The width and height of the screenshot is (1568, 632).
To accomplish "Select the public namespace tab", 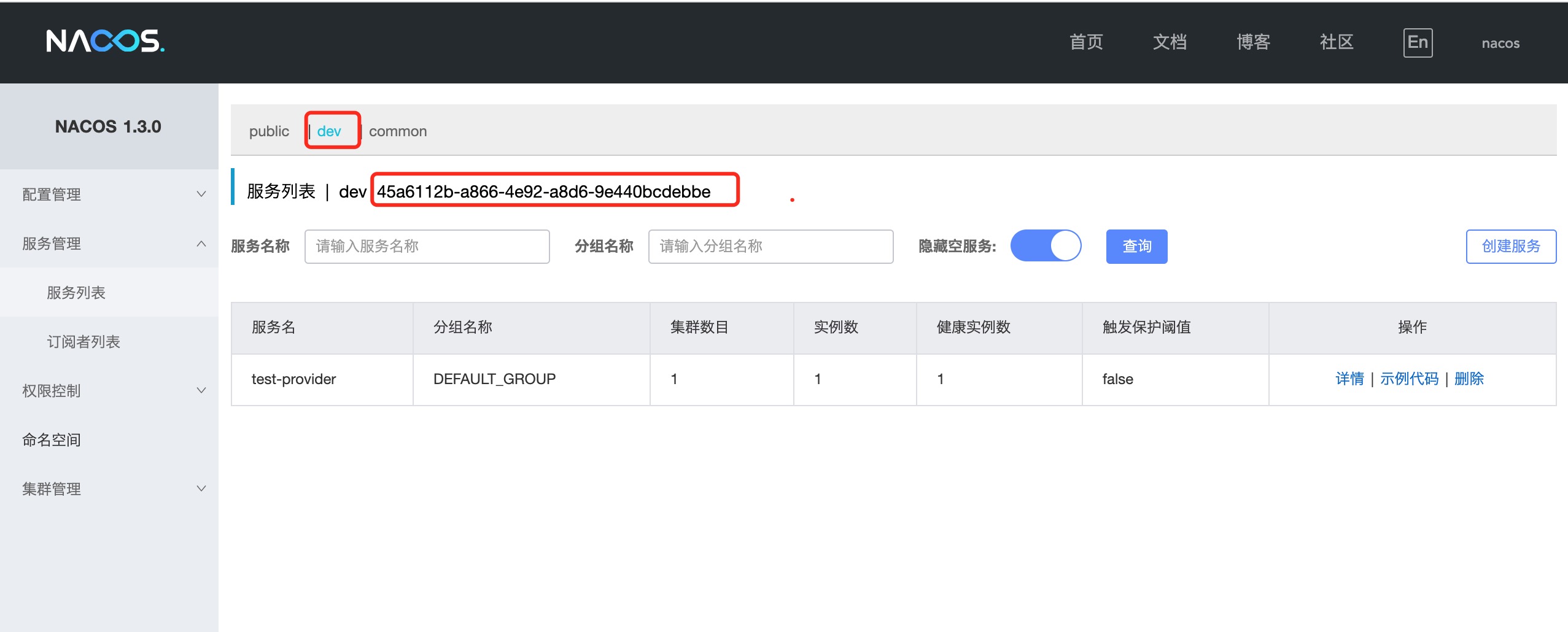I will click(269, 131).
